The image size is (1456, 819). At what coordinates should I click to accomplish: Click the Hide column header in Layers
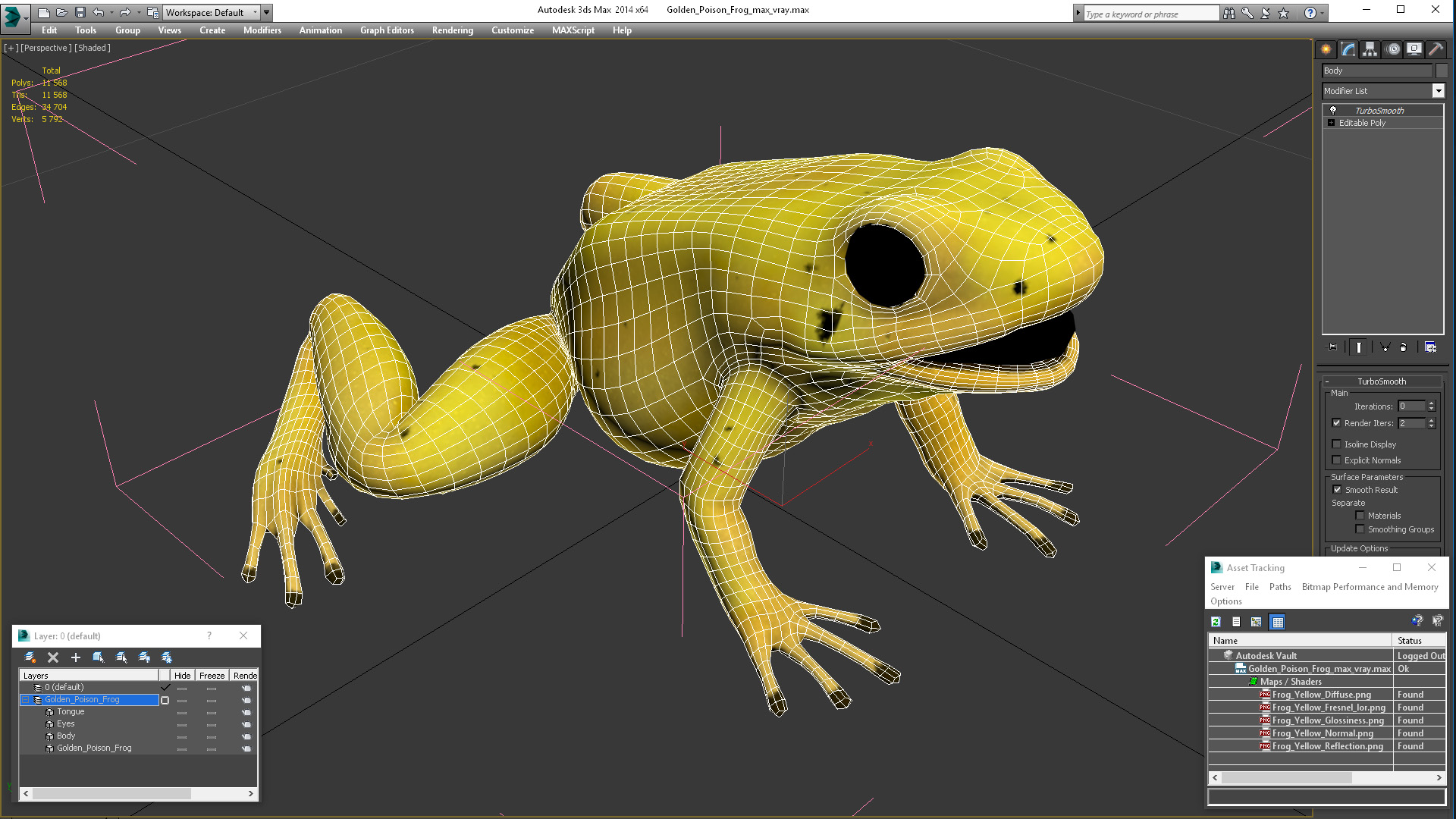click(183, 675)
